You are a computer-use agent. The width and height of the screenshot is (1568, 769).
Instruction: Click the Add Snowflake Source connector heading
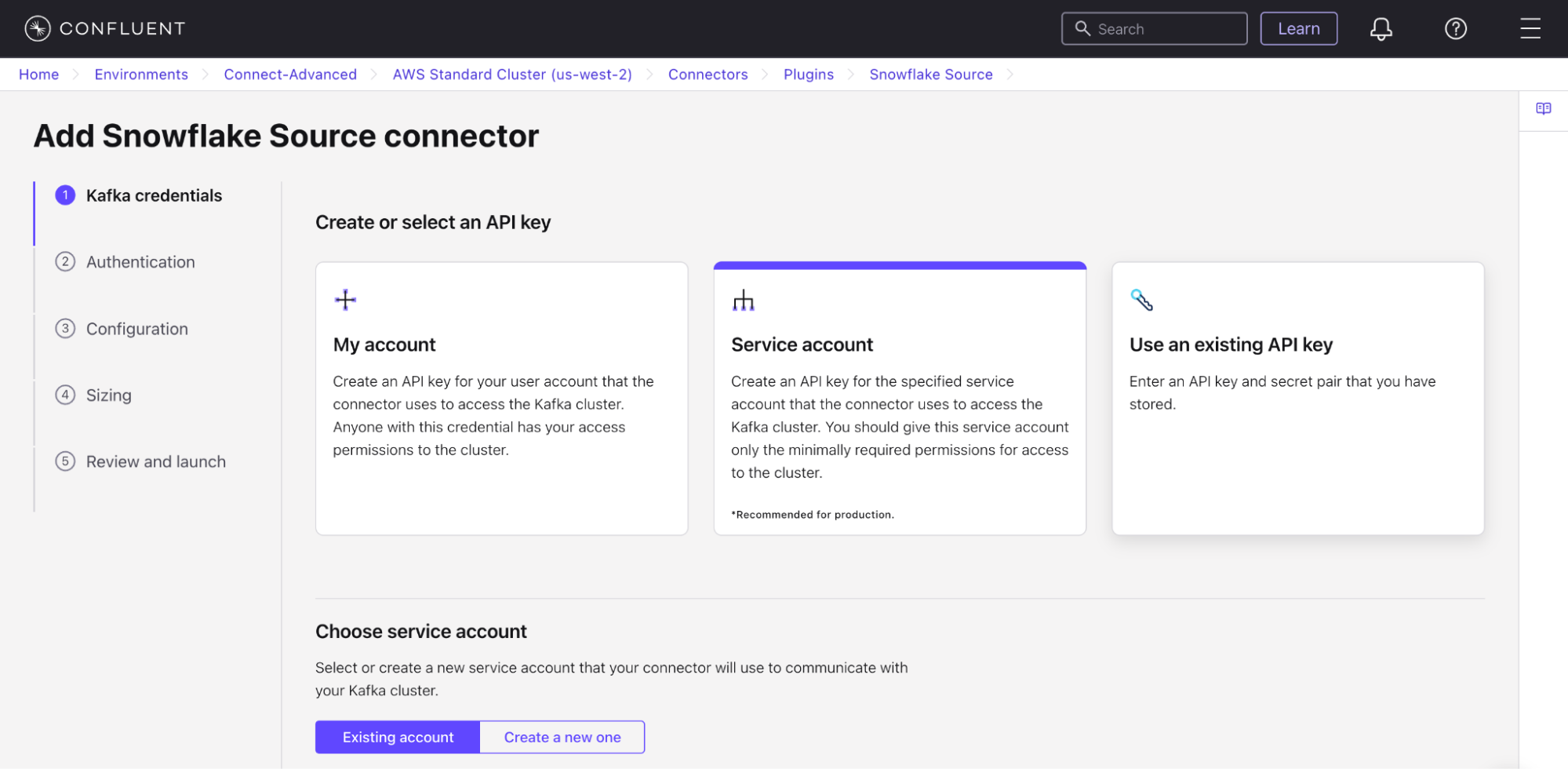pos(286,136)
